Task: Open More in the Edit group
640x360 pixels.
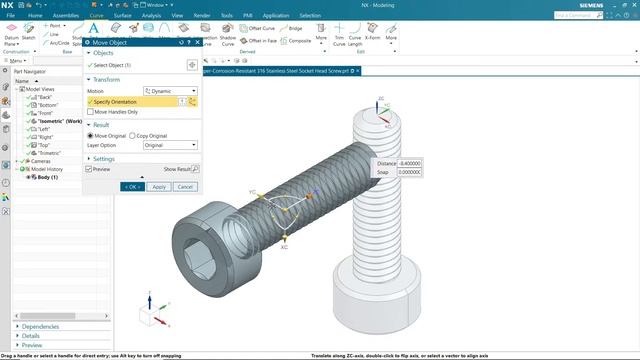Action: 391,33
